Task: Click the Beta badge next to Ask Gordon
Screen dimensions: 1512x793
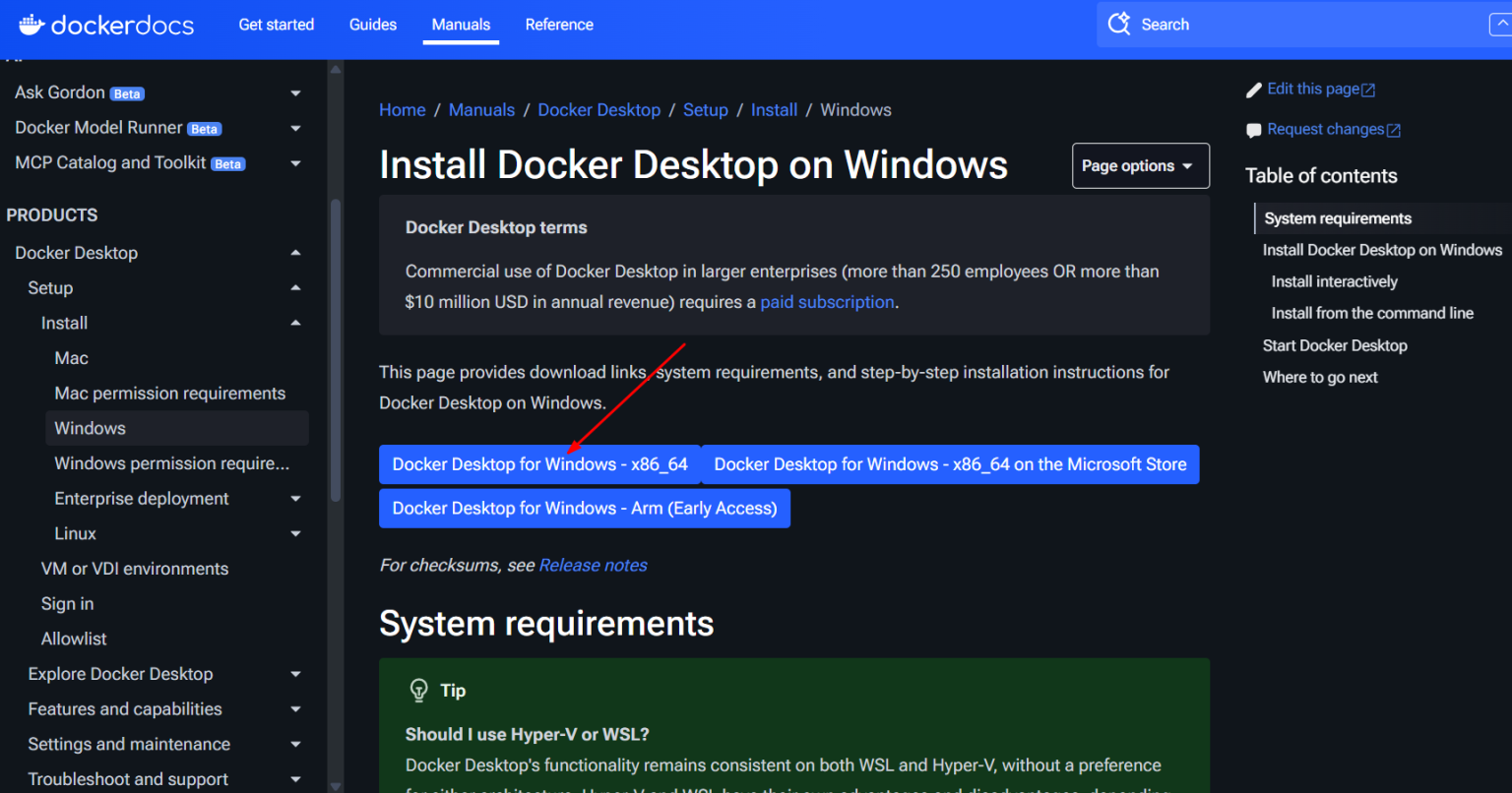Action: point(127,94)
